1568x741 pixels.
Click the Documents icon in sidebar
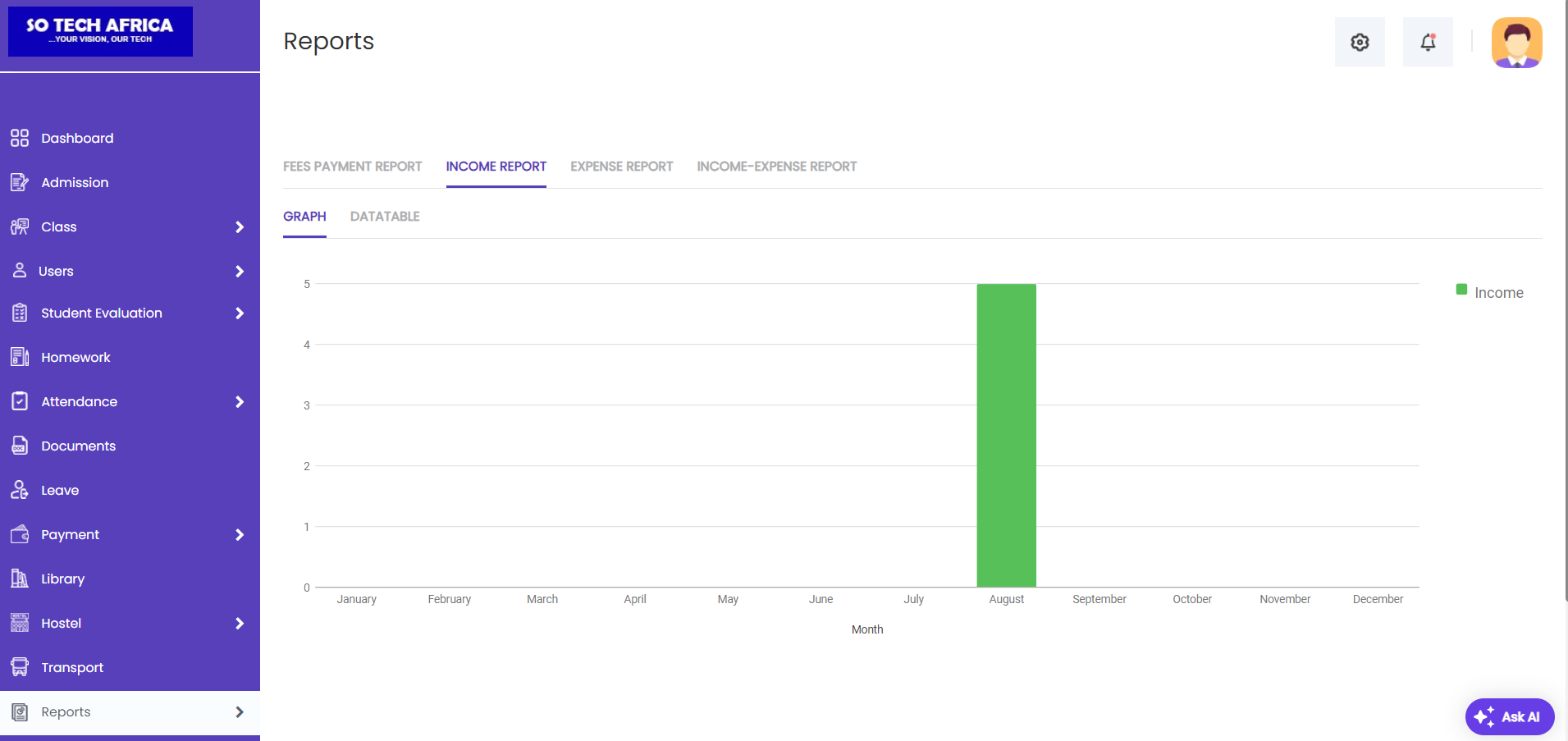click(x=20, y=446)
